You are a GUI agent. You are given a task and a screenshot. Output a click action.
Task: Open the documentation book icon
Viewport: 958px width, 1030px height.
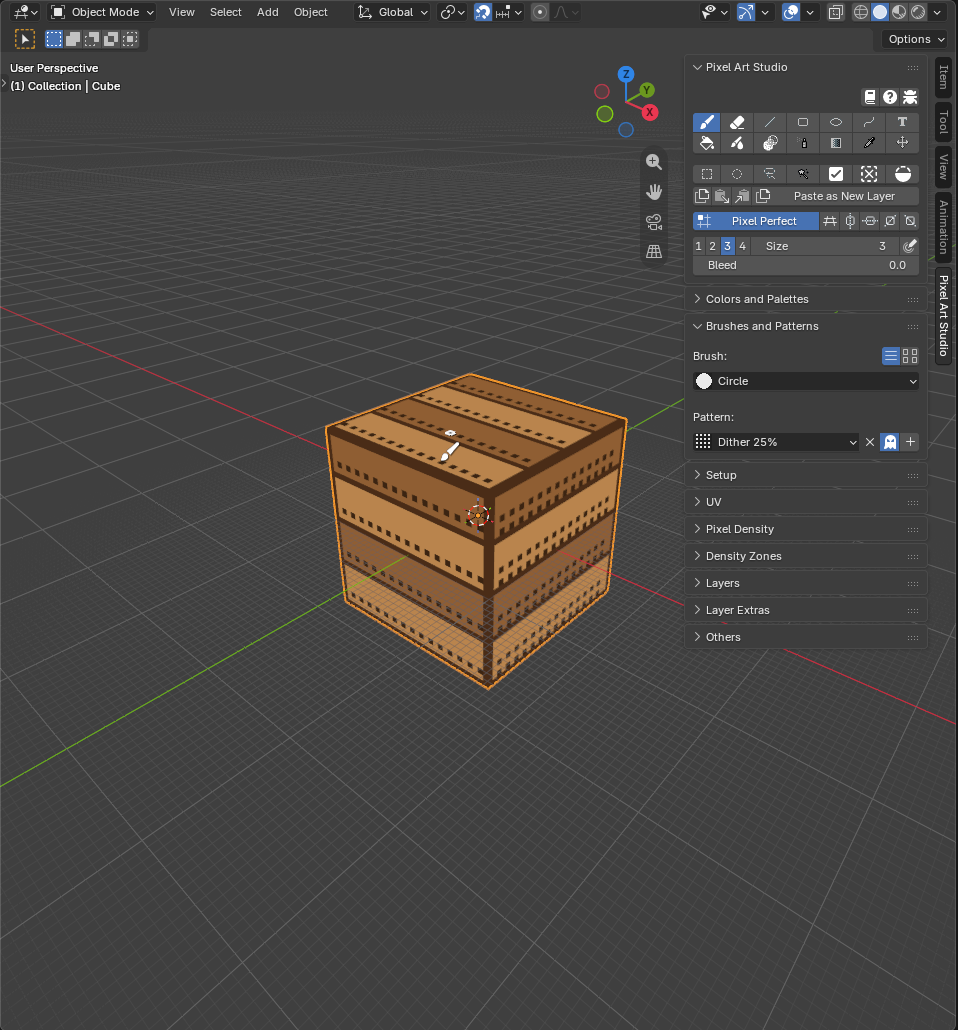point(870,97)
